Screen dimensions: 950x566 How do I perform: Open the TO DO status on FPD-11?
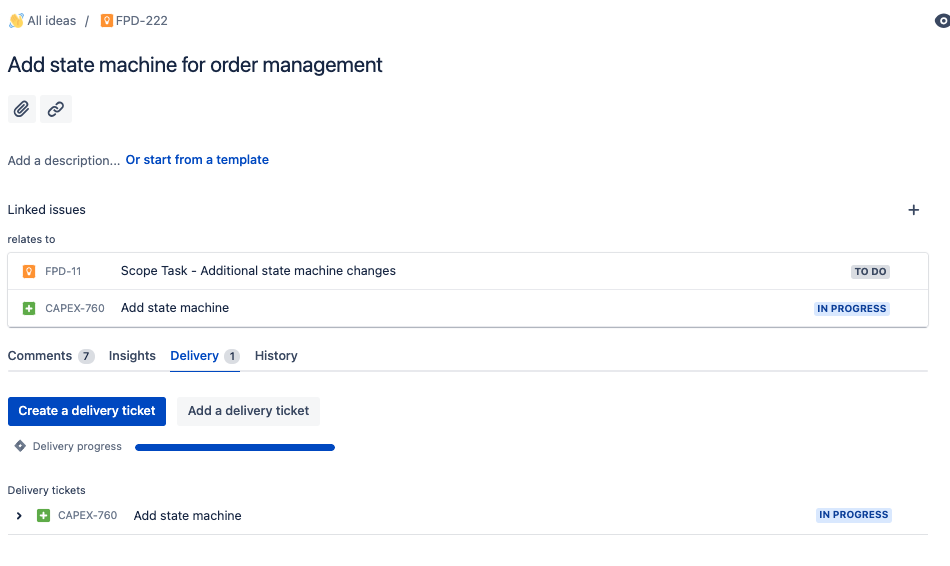click(870, 271)
